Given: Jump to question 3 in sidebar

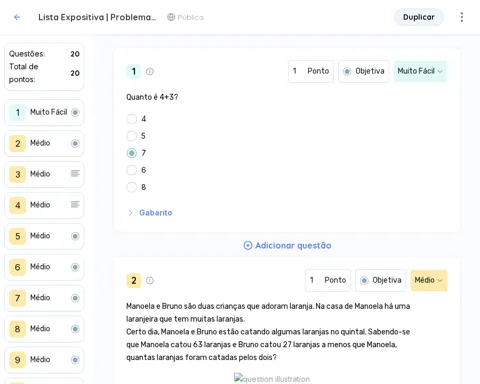Looking at the screenshot, I should point(44,174).
